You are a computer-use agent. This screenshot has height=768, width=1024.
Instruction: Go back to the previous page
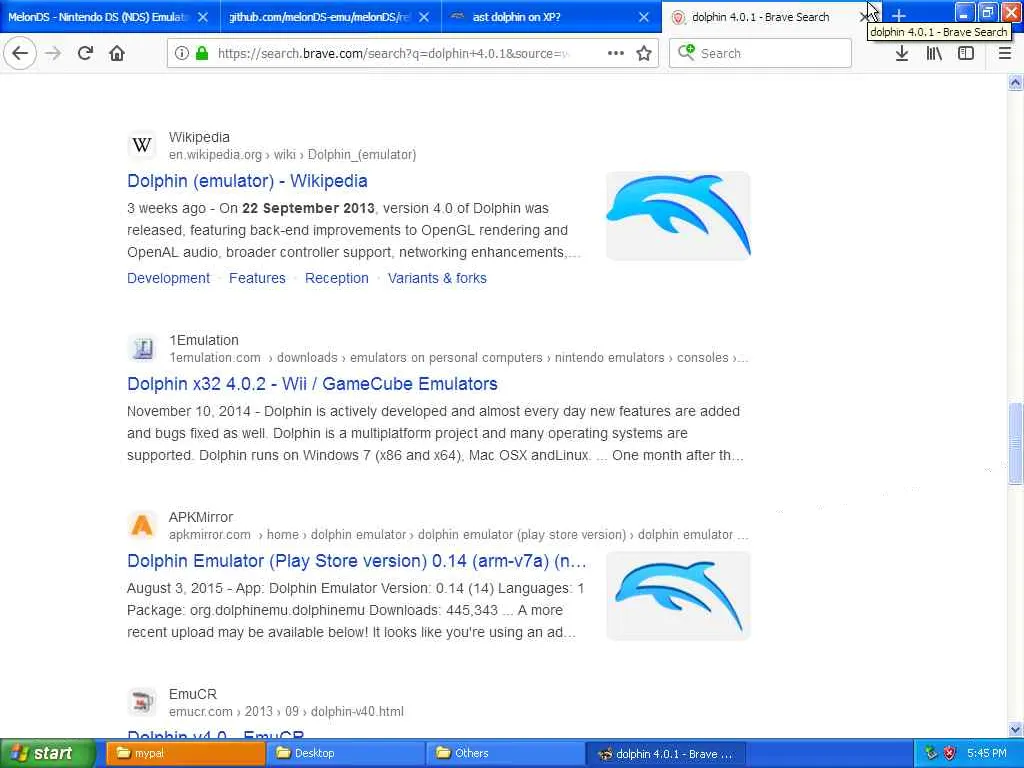point(20,53)
